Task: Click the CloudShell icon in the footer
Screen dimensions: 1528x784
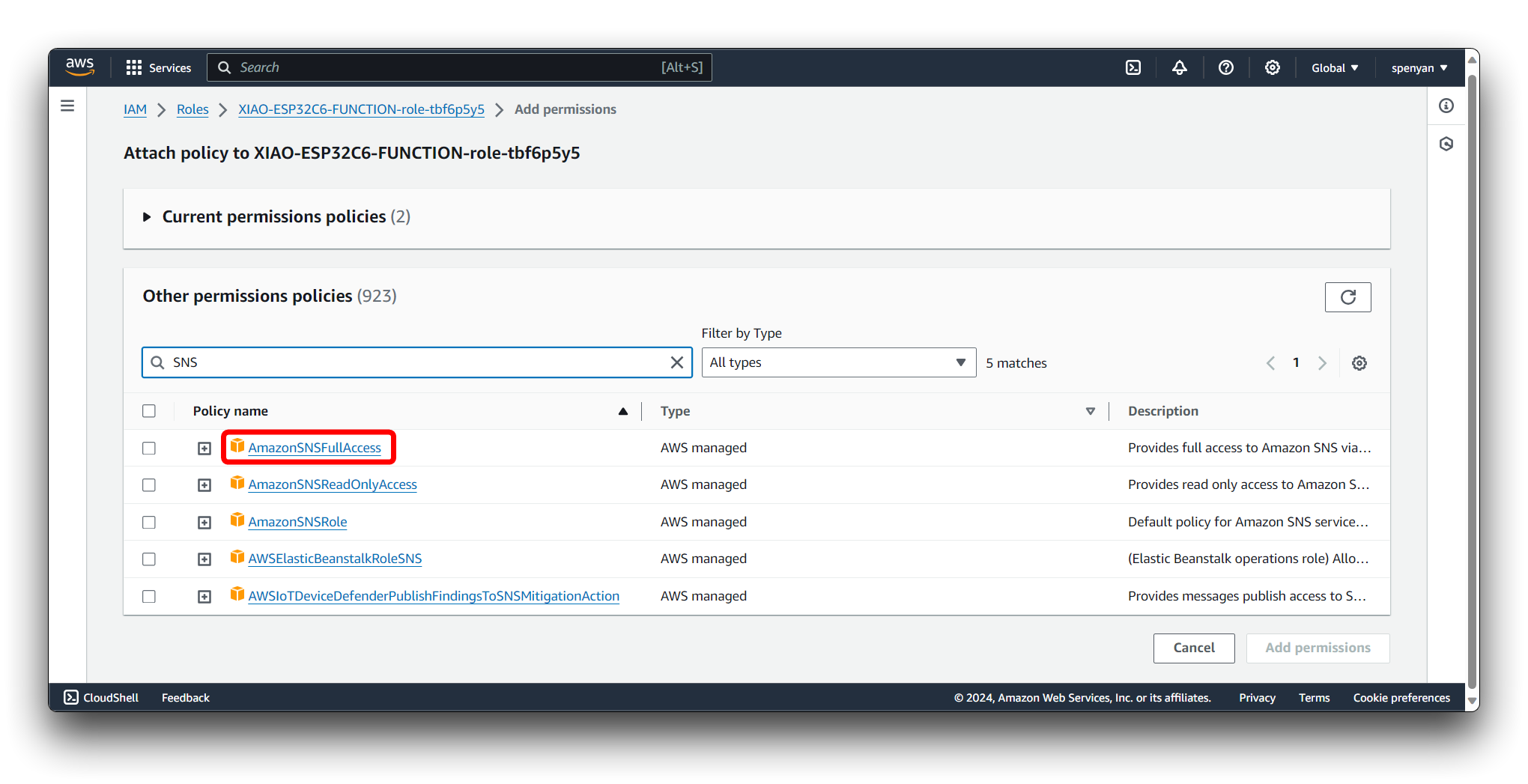Action: pos(71,697)
